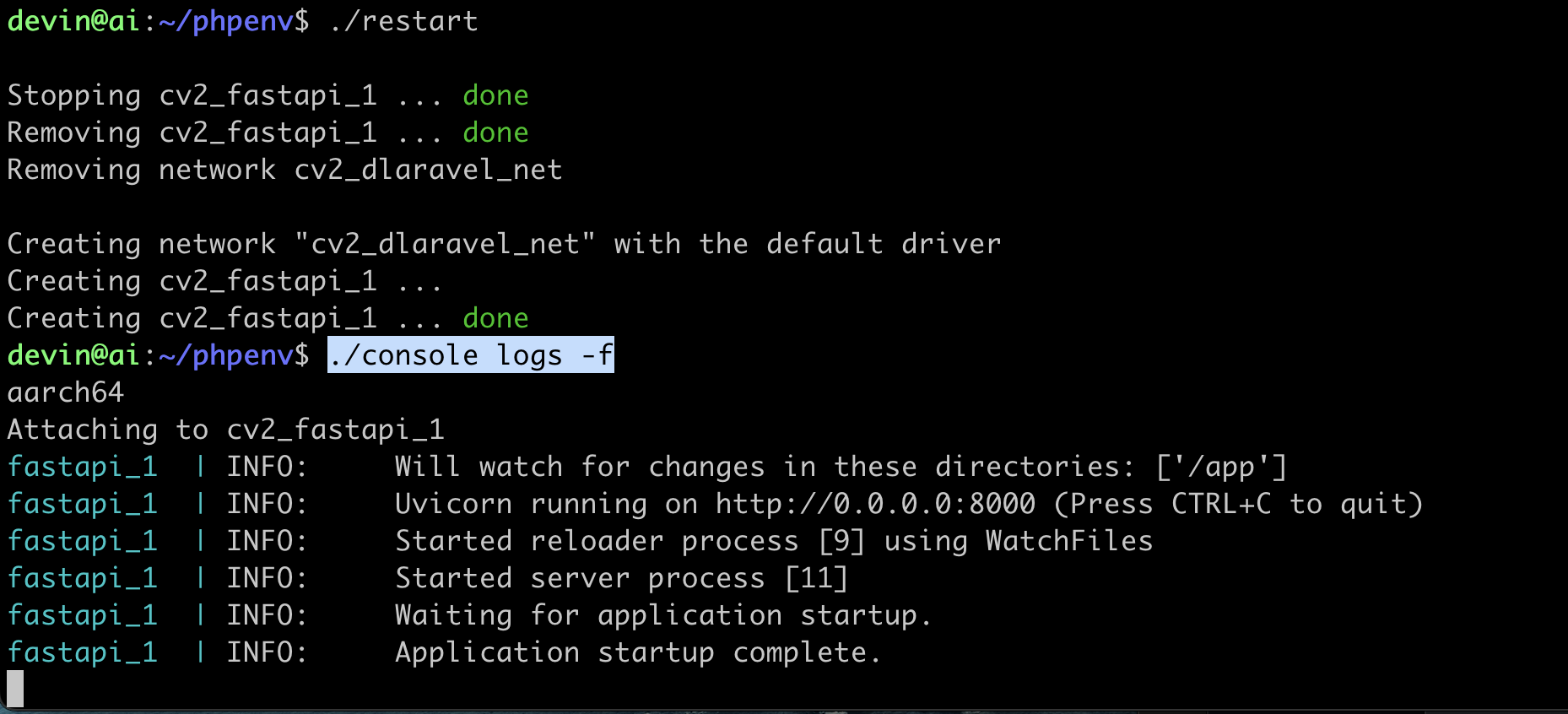The height and width of the screenshot is (714, 1568).
Task: Click the Attaching to cv2_fastapi_1 line
Action: tap(225, 430)
